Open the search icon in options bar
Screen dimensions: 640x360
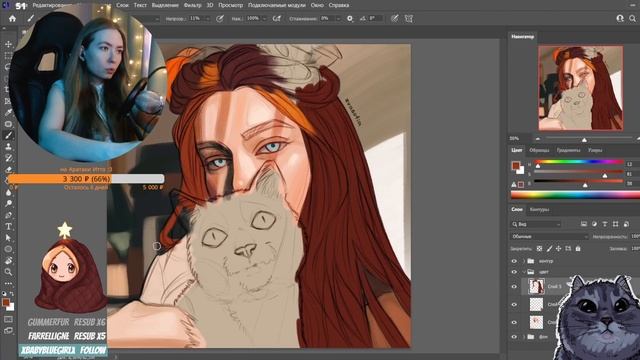point(632,19)
